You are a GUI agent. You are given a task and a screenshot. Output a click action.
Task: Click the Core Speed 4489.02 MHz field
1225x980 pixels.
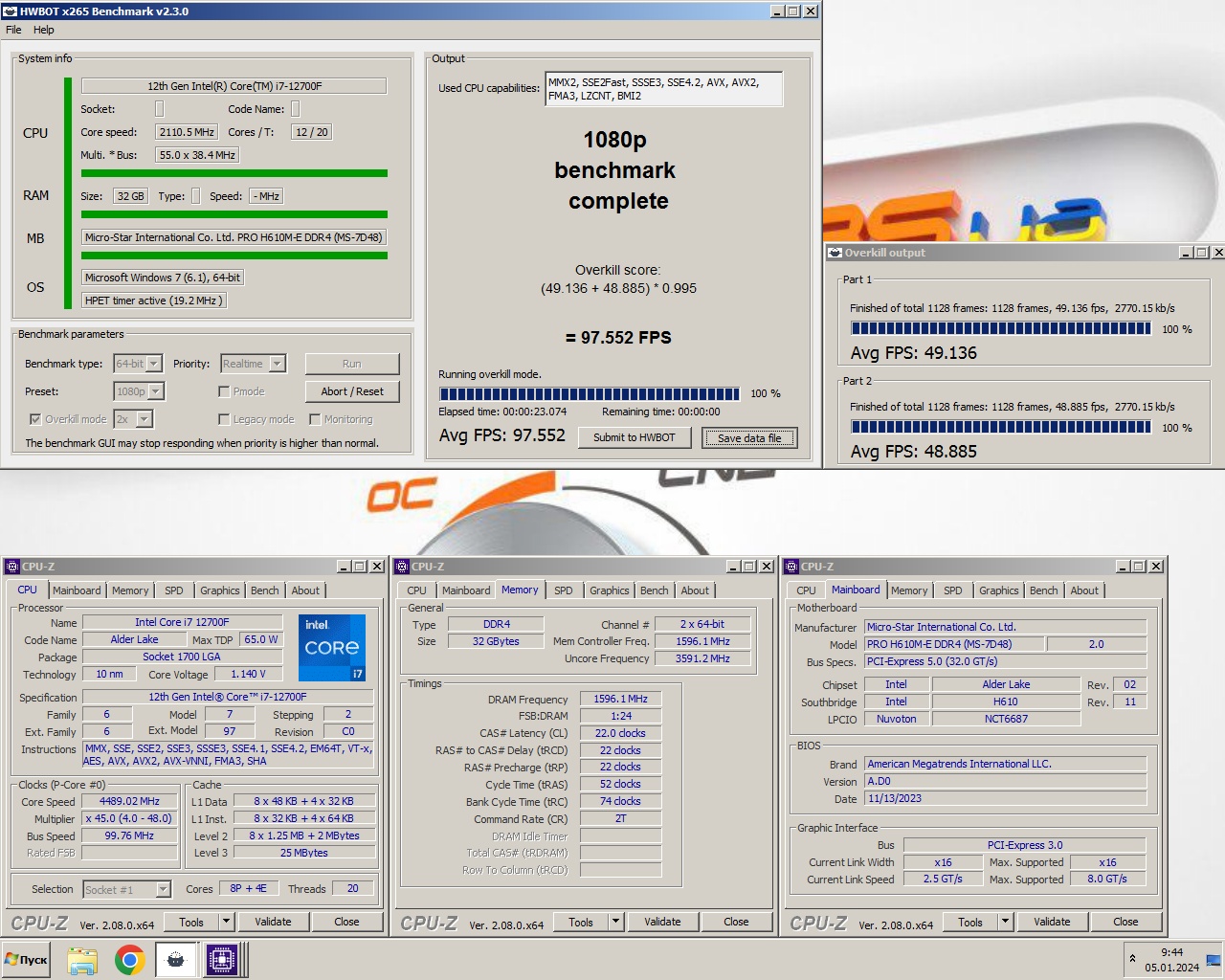[129, 802]
